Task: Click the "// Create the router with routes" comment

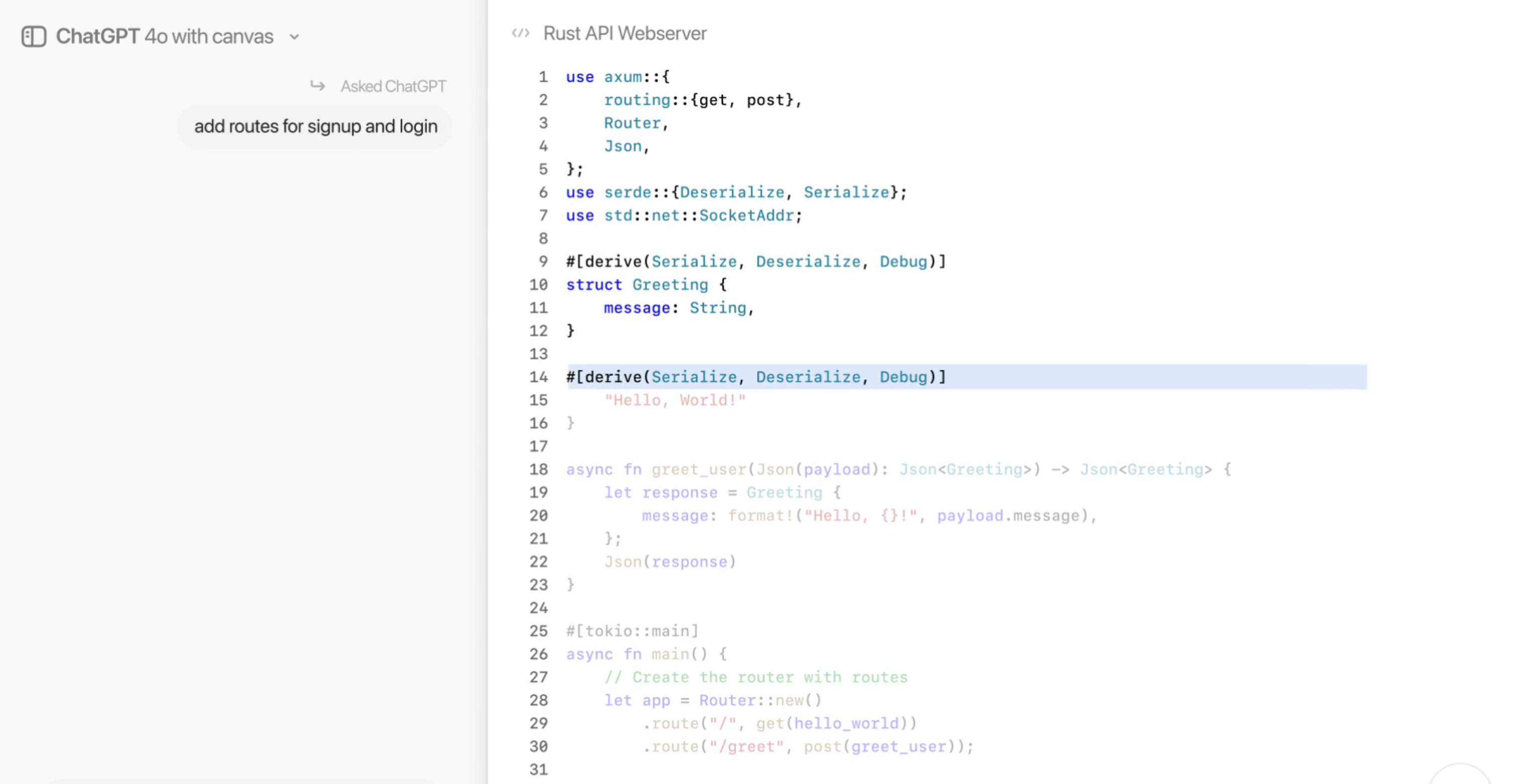Action: coord(756,677)
